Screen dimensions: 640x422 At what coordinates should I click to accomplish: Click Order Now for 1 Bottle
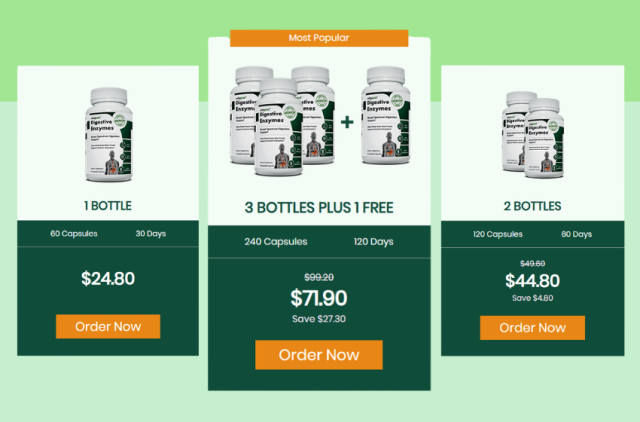[108, 326]
